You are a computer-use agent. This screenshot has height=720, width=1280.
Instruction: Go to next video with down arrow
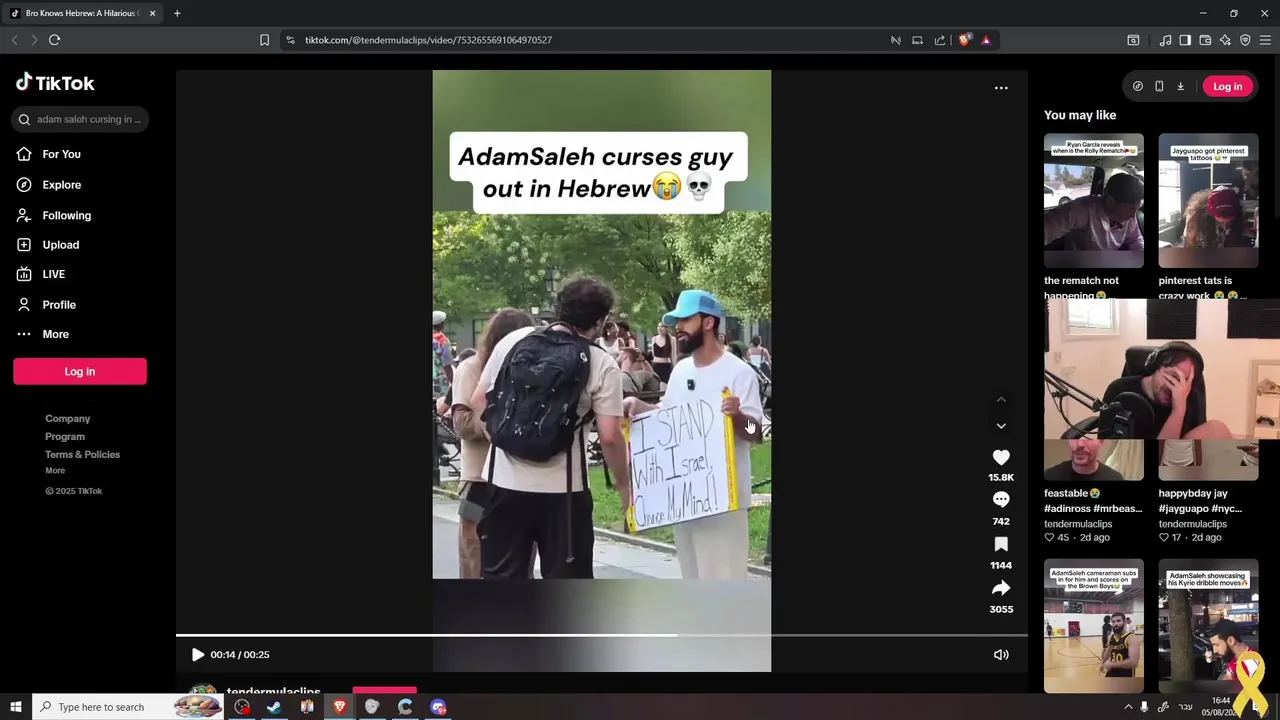coord(1001,426)
